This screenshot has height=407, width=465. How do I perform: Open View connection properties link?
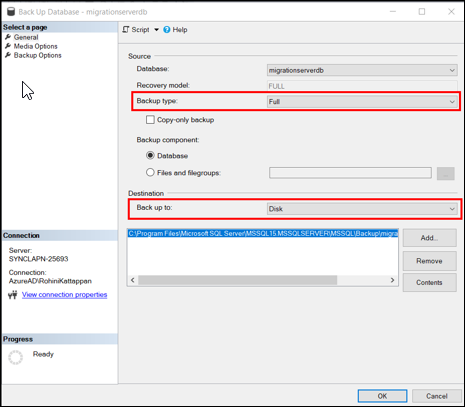[64, 295]
